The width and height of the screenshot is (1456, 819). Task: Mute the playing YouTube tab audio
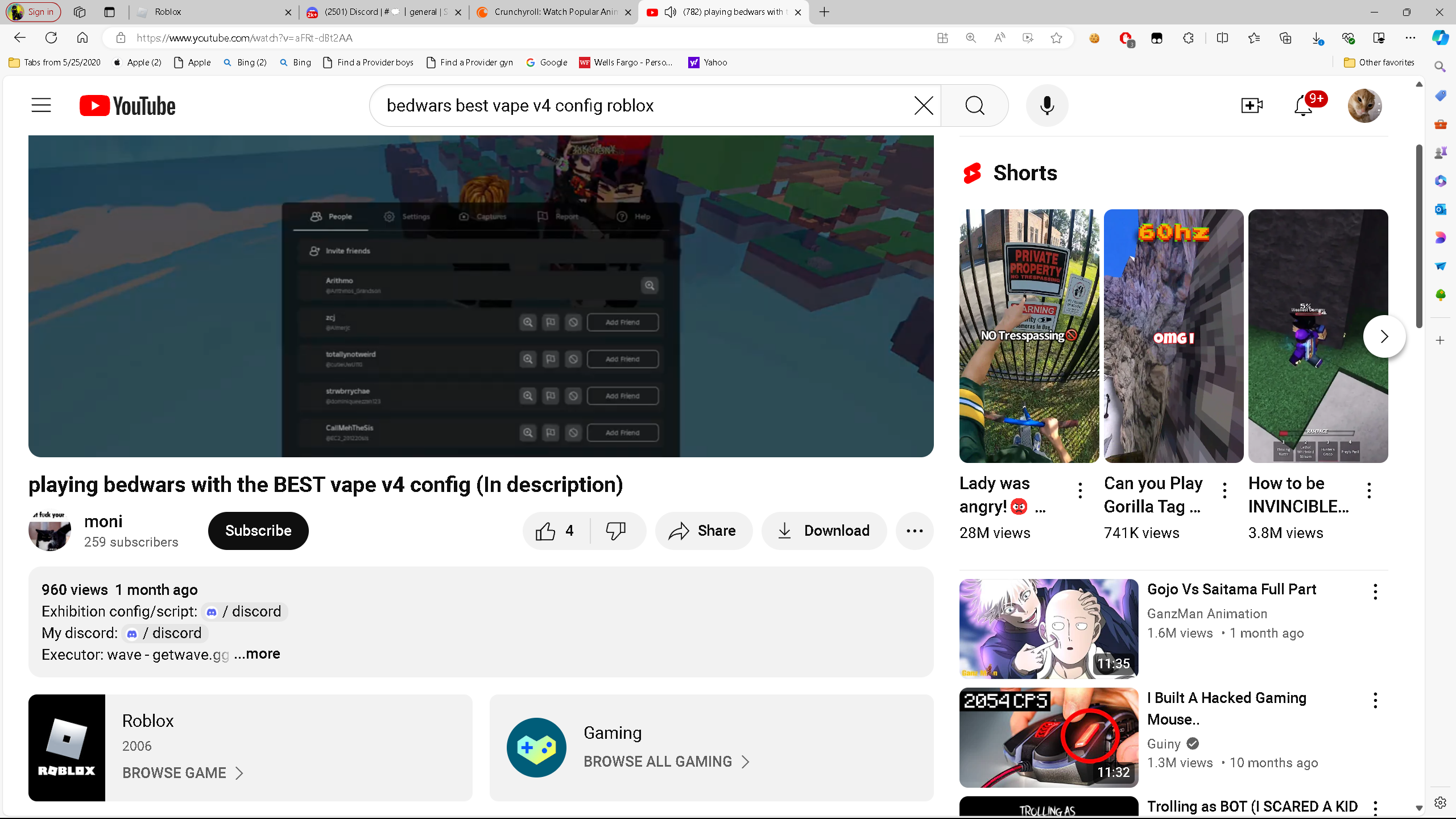pos(670,12)
